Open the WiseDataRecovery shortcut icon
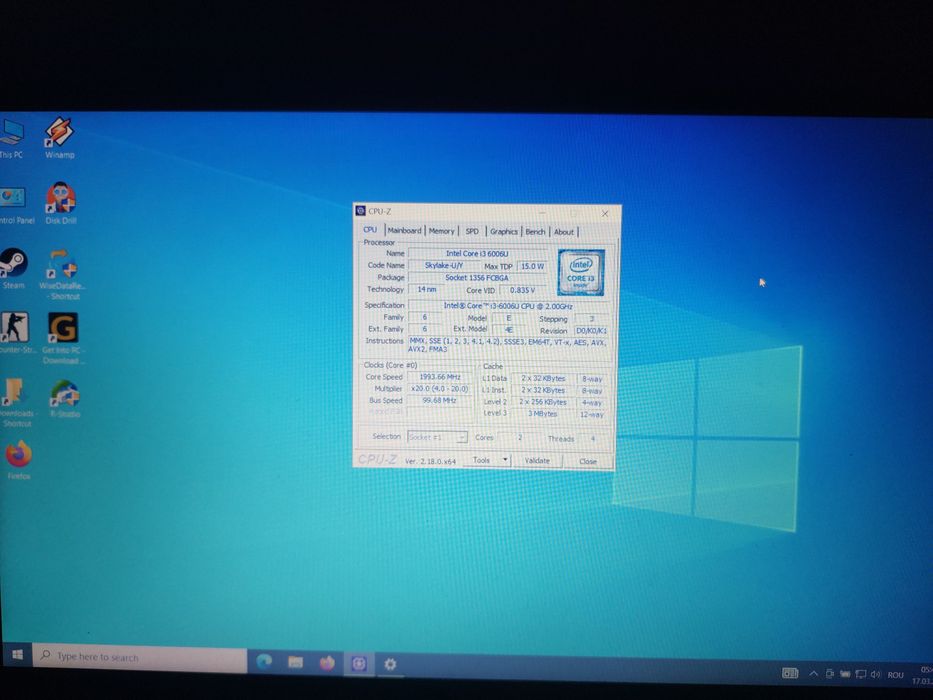Image resolution: width=933 pixels, height=700 pixels. pyautogui.click(x=62, y=274)
